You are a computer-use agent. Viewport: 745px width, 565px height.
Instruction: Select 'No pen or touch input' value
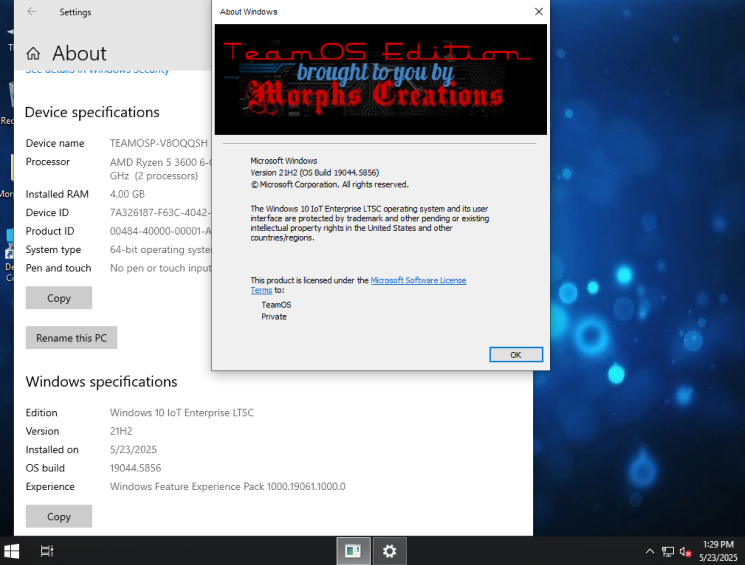(161, 268)
